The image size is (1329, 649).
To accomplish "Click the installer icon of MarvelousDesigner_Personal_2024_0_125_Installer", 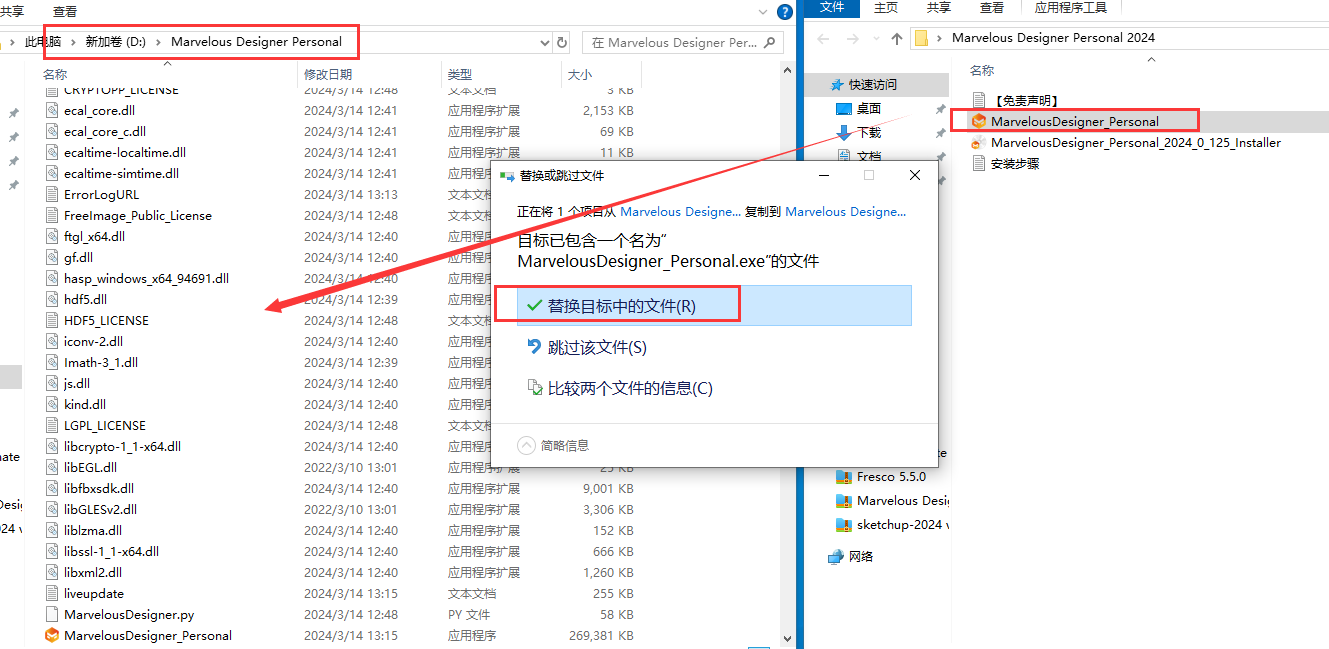I will [979, 142].
